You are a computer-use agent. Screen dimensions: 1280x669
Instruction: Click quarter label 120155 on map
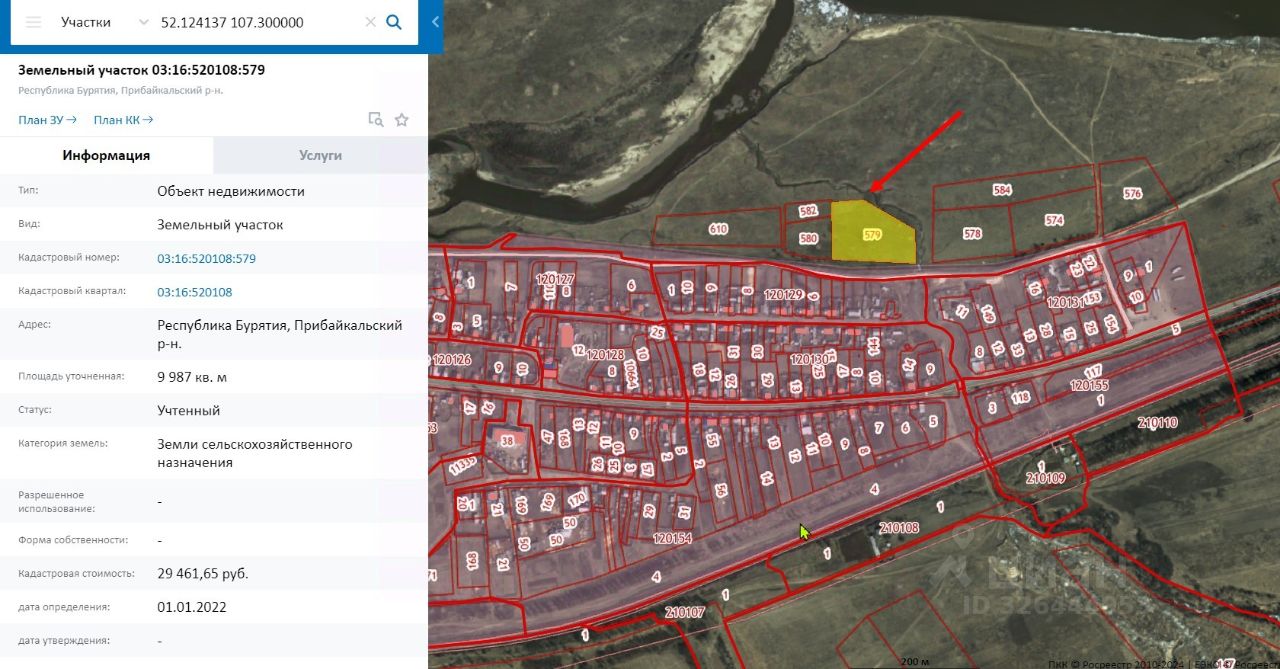point(1089,385)
